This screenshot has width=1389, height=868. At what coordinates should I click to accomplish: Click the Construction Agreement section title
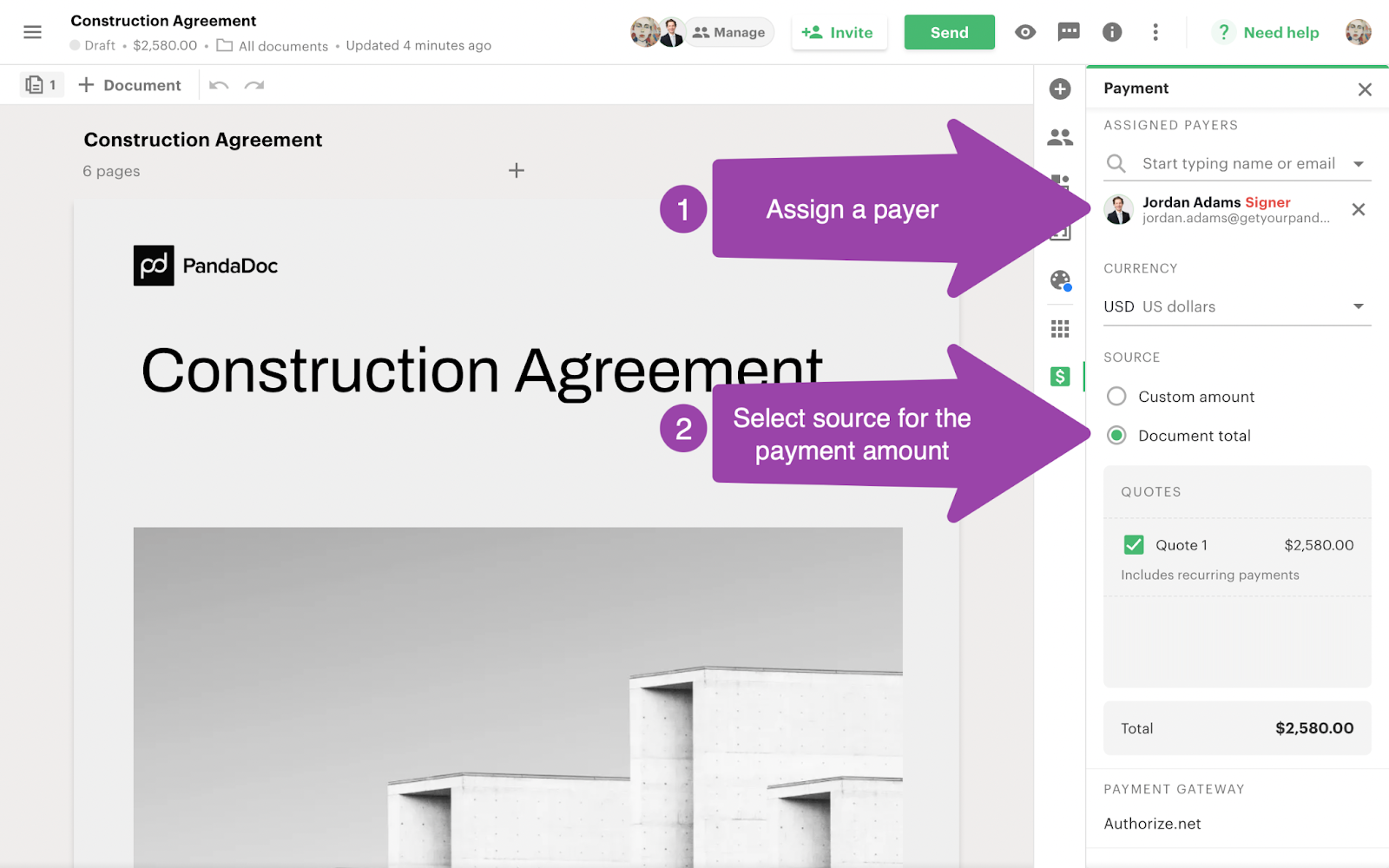click(x=203, y=140)
